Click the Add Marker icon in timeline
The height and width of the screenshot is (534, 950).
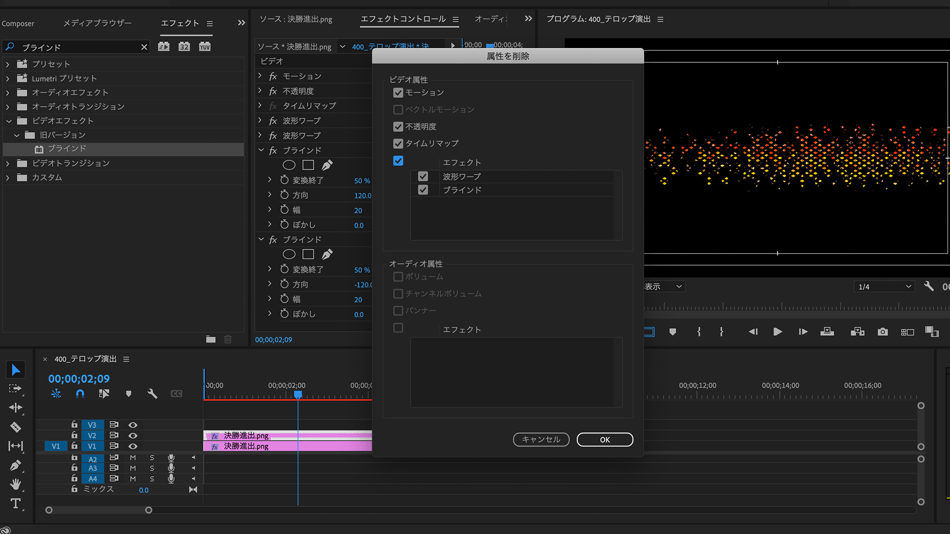tap(128, 394)
